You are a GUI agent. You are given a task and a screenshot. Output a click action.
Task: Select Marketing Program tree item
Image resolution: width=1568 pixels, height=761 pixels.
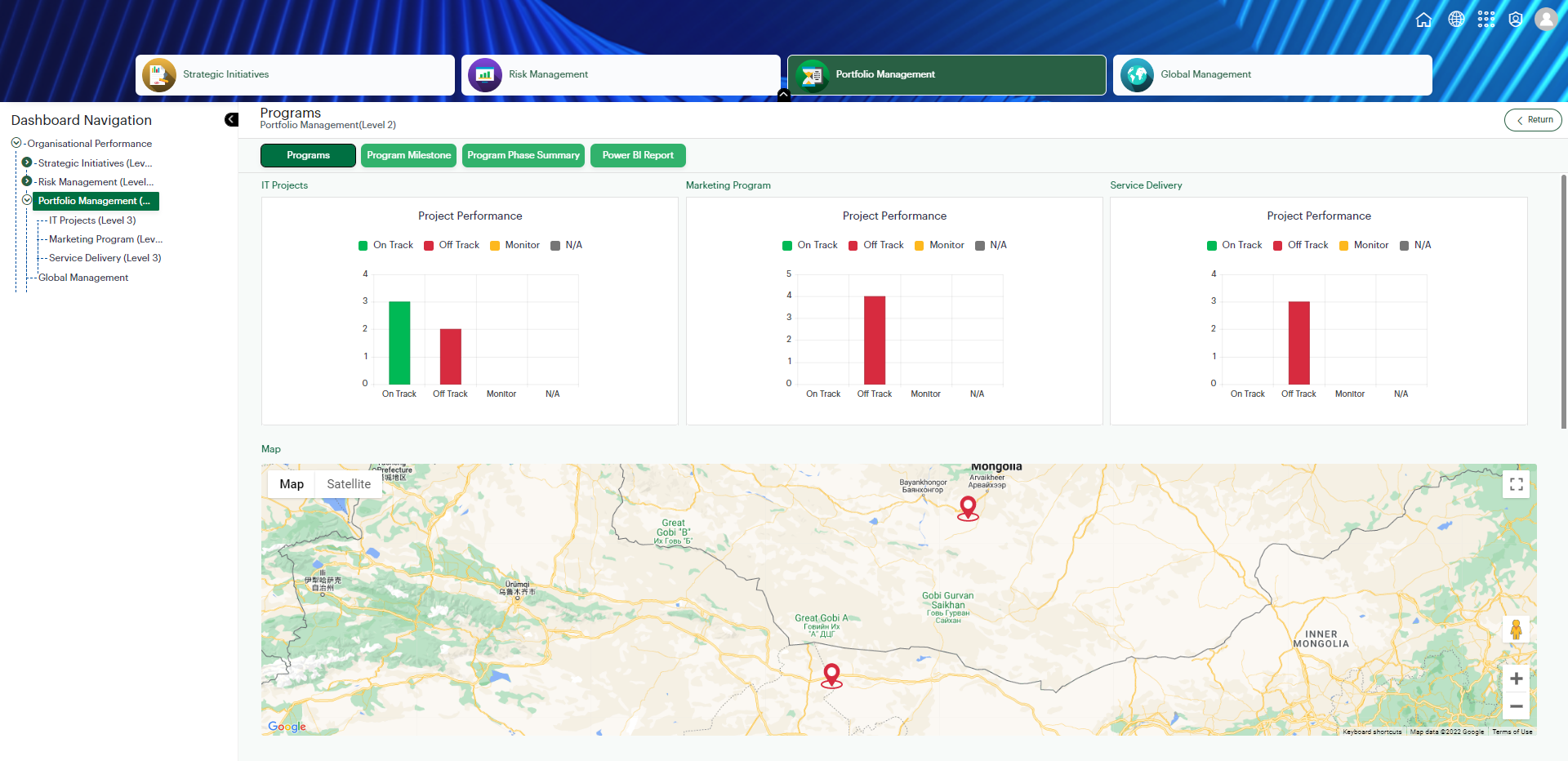click(105, 239)
